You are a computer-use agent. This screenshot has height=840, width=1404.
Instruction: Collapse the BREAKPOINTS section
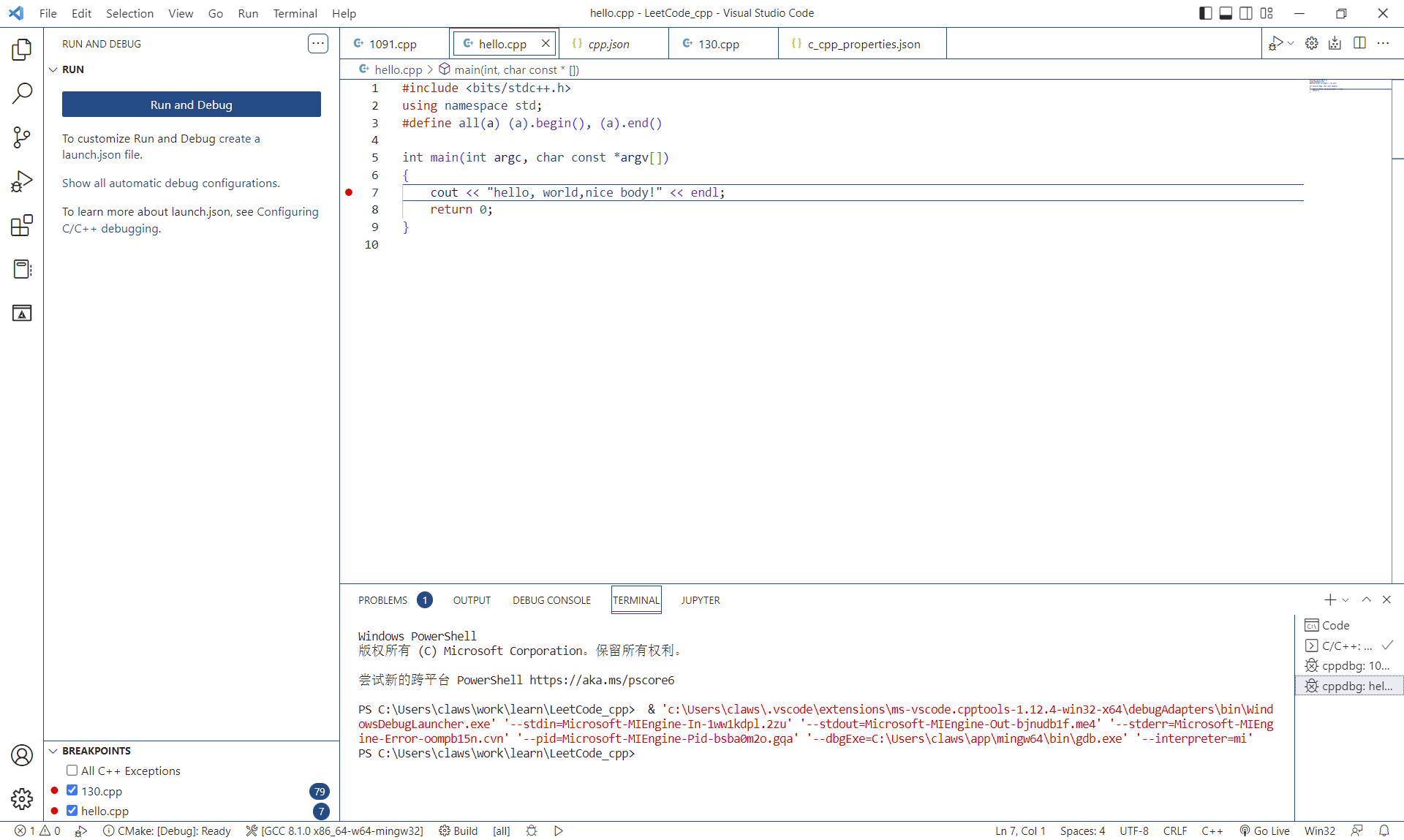point(53,751)
